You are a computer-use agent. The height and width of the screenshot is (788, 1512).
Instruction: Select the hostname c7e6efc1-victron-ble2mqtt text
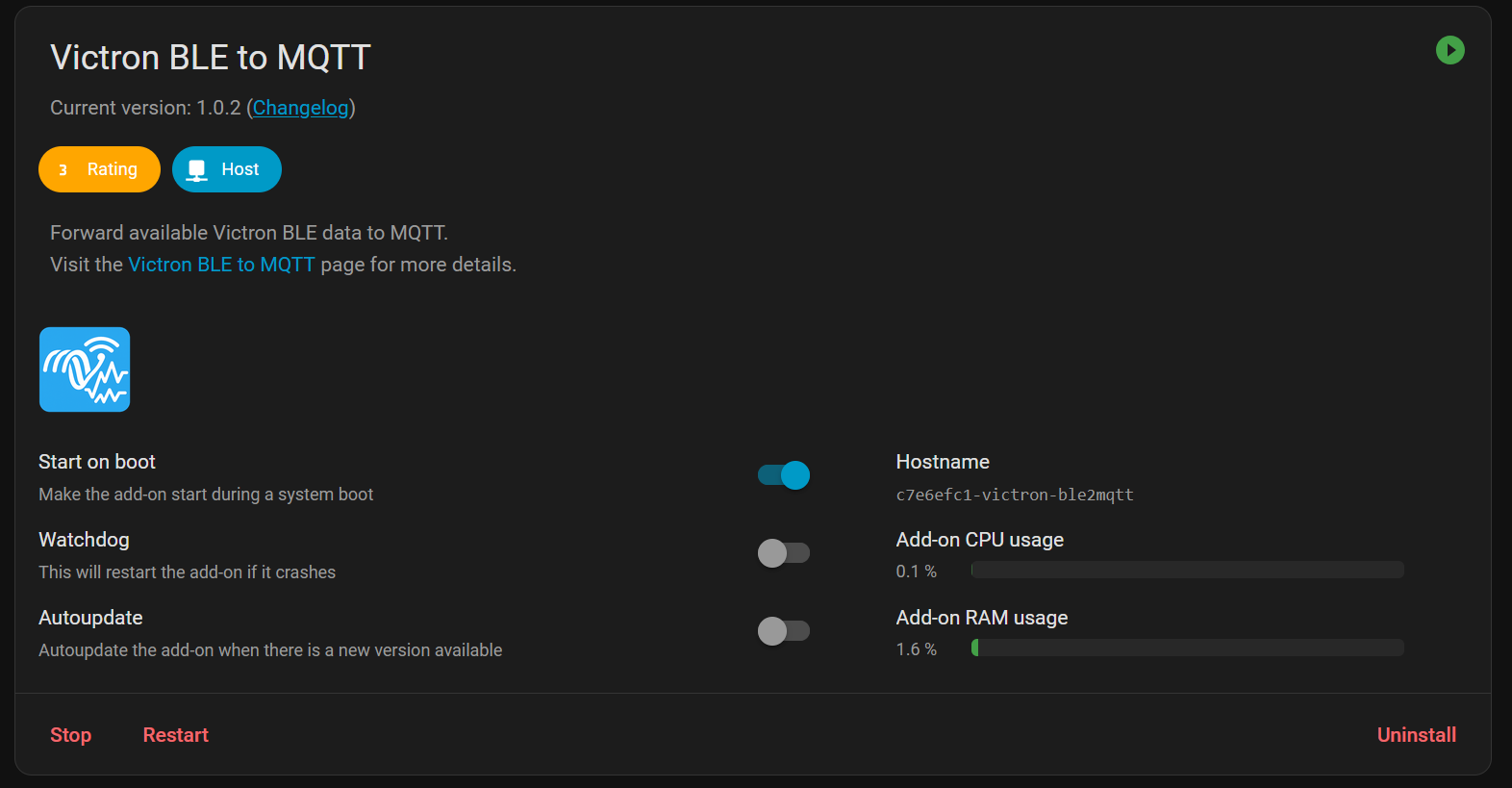point(1015,495)
